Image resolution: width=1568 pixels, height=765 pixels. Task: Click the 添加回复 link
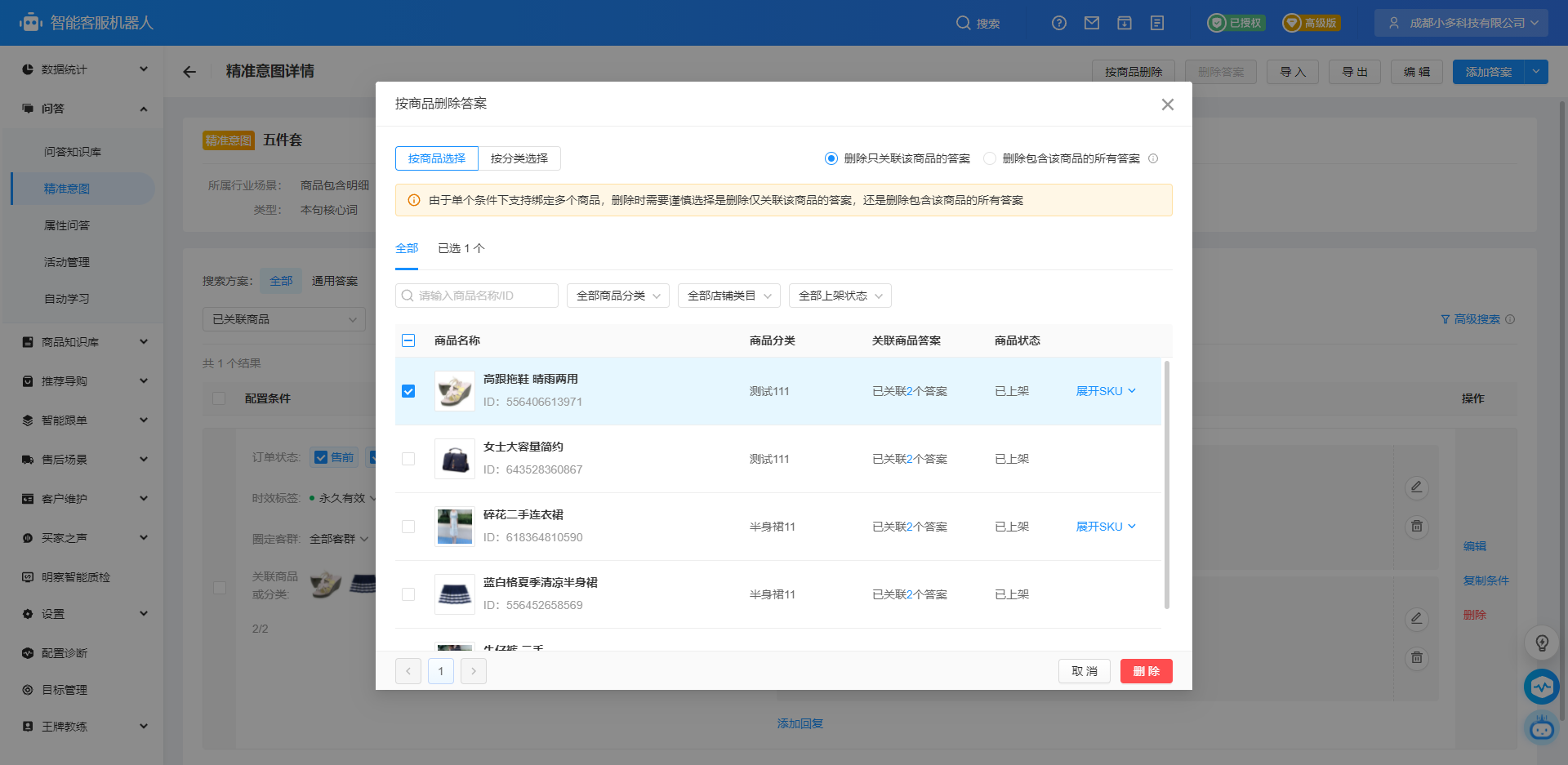click(800, 723)
